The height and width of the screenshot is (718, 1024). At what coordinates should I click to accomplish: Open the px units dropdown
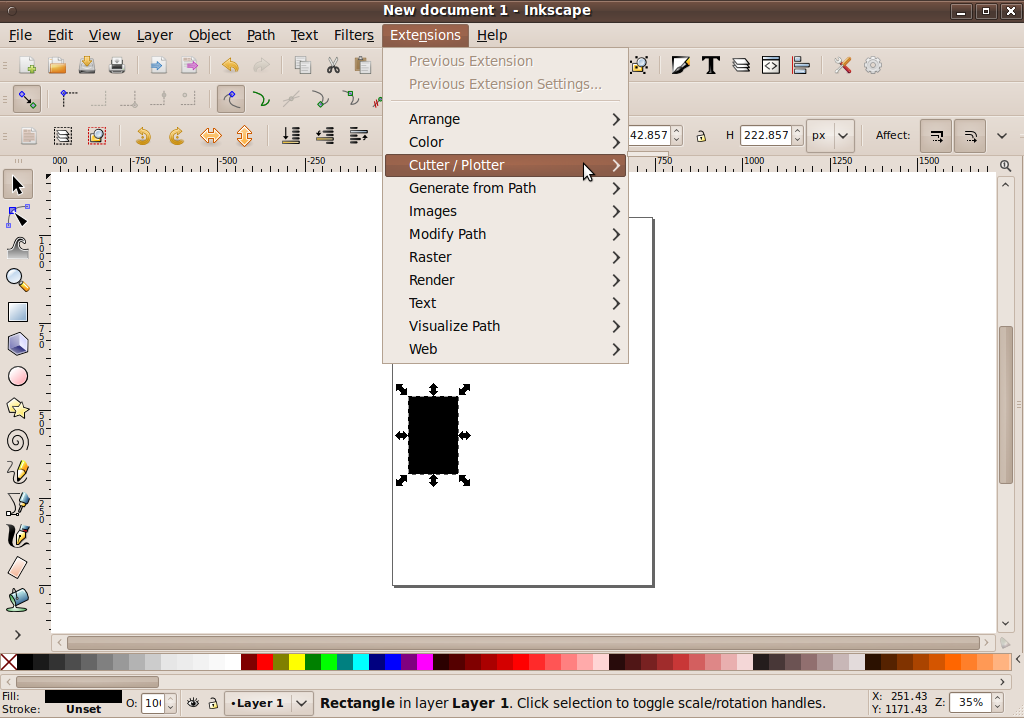[x=830, y=135]
